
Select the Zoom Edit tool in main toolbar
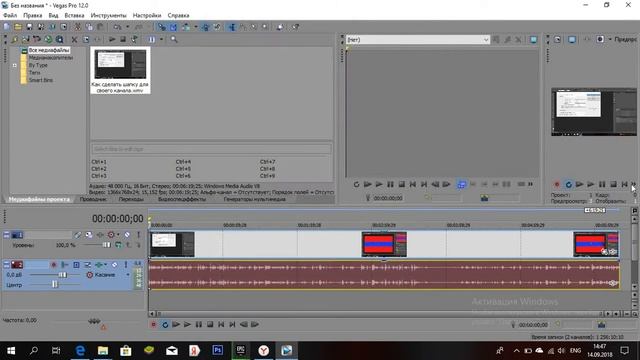pos(265,27)
